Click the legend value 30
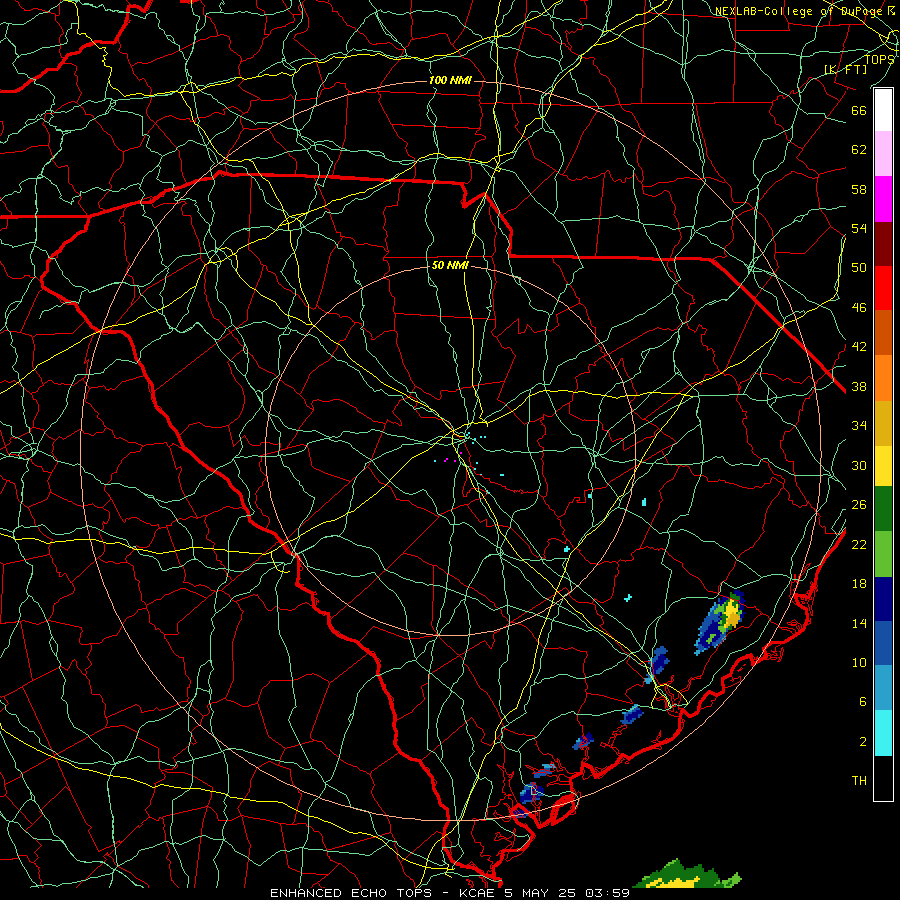The image size is (900, 900). (x=859, y=465)
